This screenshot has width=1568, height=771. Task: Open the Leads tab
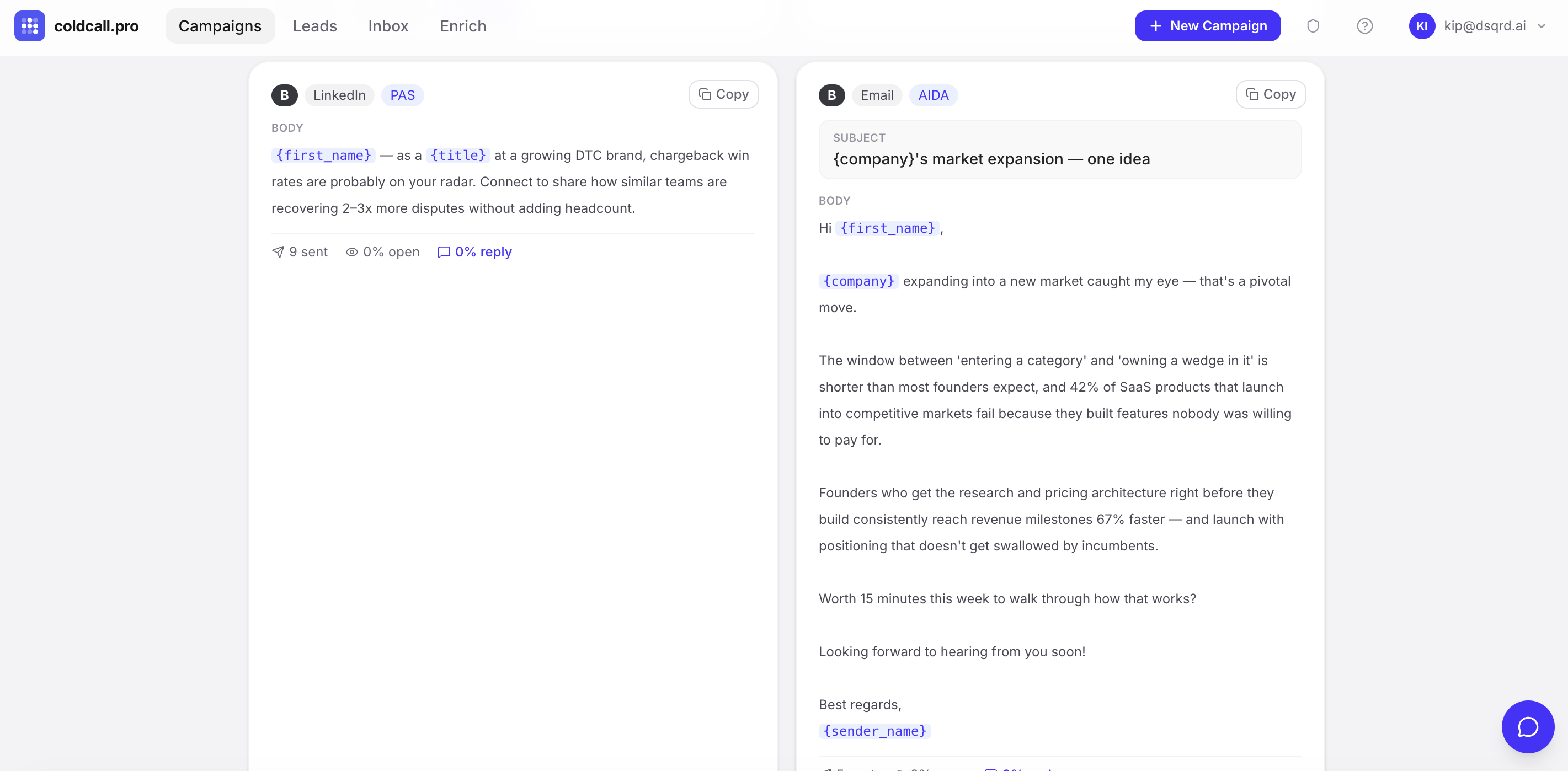click(314, 25)
